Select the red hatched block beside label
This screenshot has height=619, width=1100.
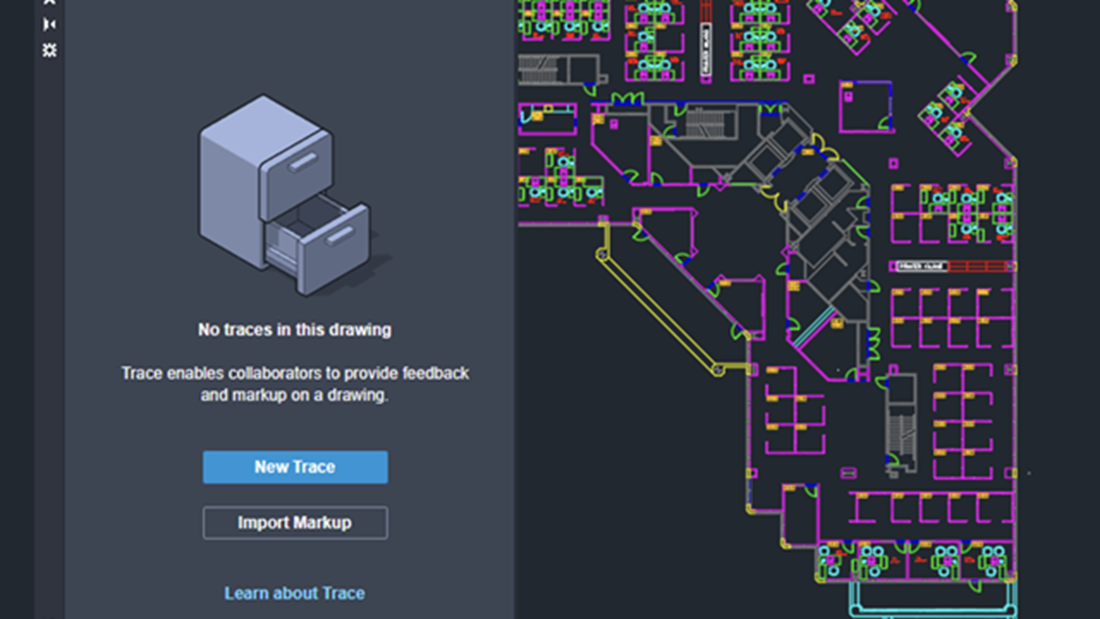977,266
